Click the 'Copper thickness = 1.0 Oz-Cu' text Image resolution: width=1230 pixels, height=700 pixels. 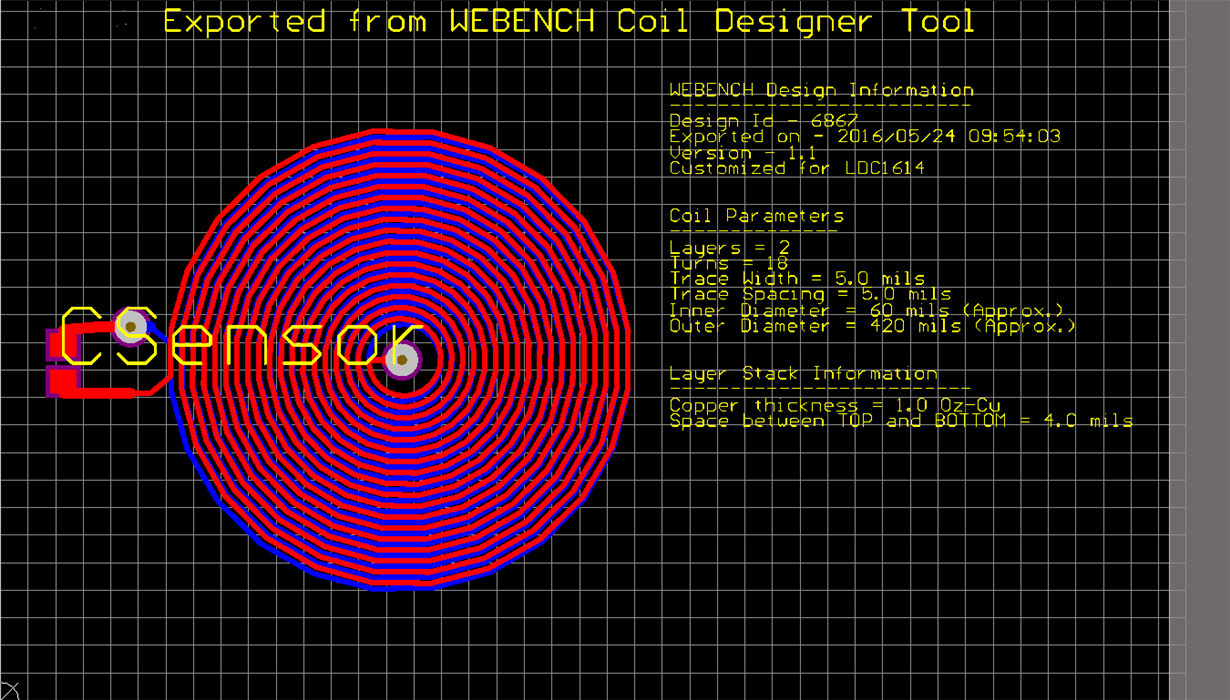pos(835,405)
